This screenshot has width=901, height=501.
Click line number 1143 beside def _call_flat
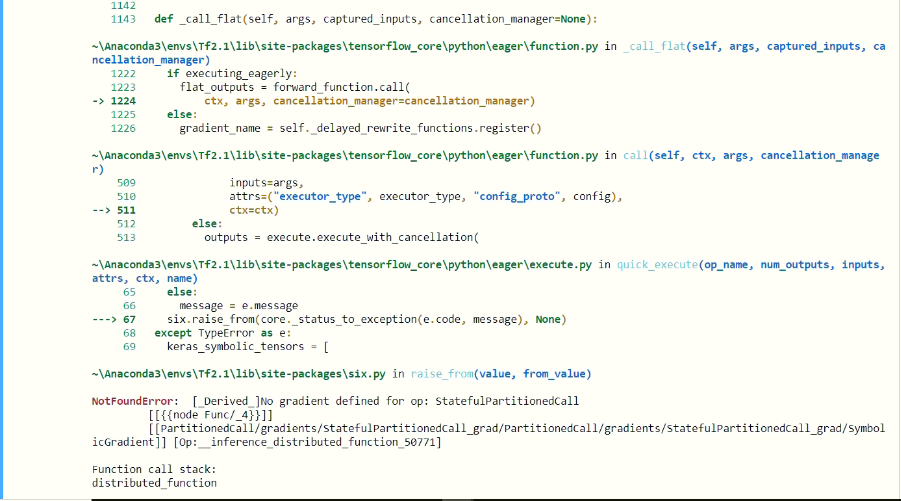pos(123,19)
